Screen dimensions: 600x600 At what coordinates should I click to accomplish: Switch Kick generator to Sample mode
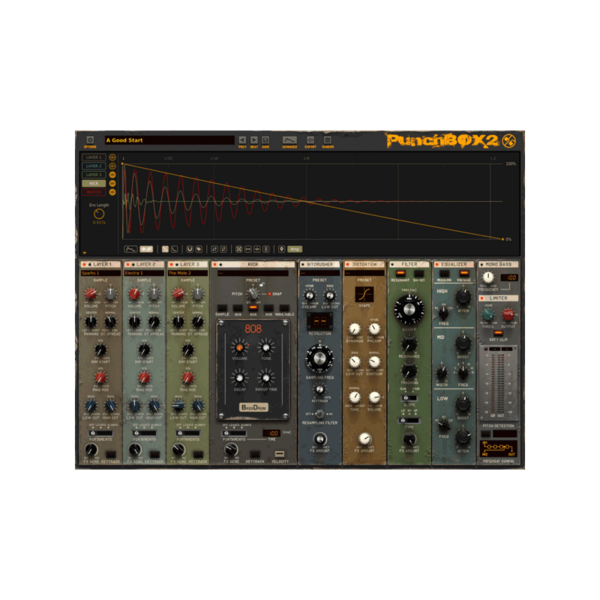(222, 308)
